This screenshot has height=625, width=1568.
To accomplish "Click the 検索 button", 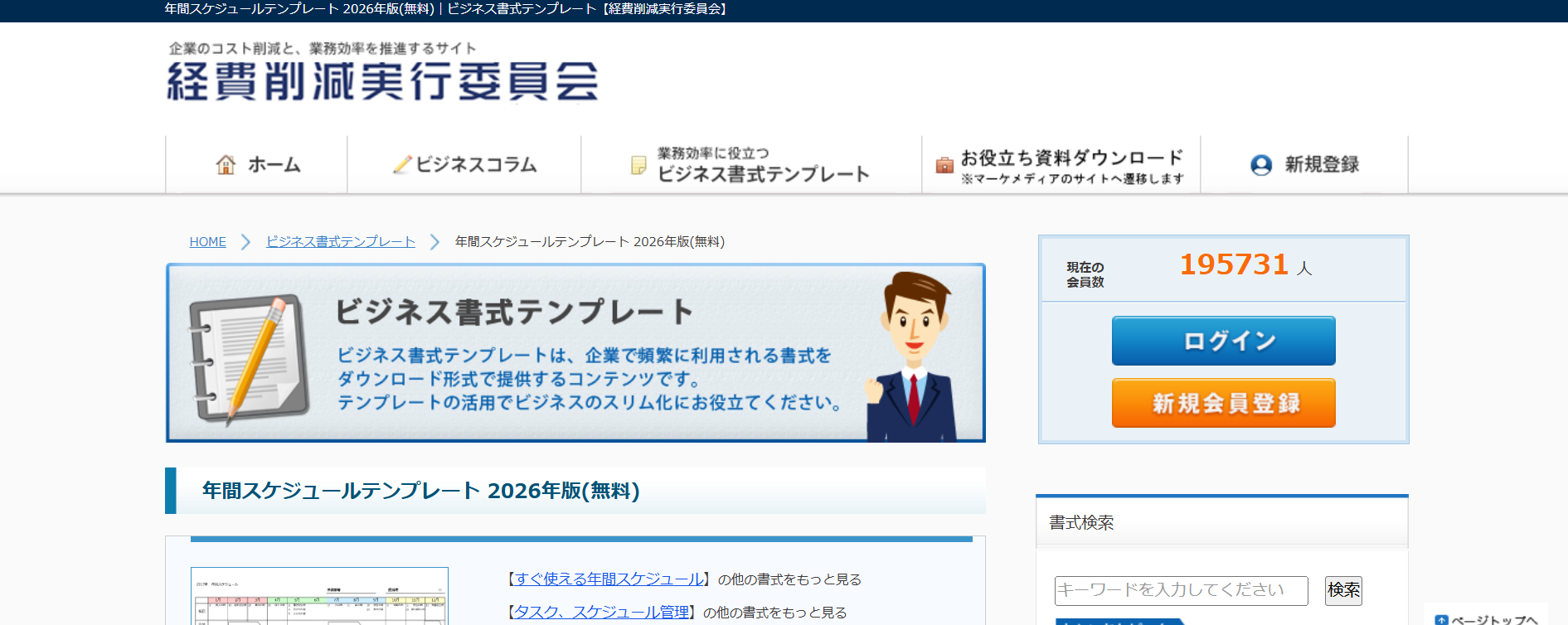I will (x=1343, y=590).
